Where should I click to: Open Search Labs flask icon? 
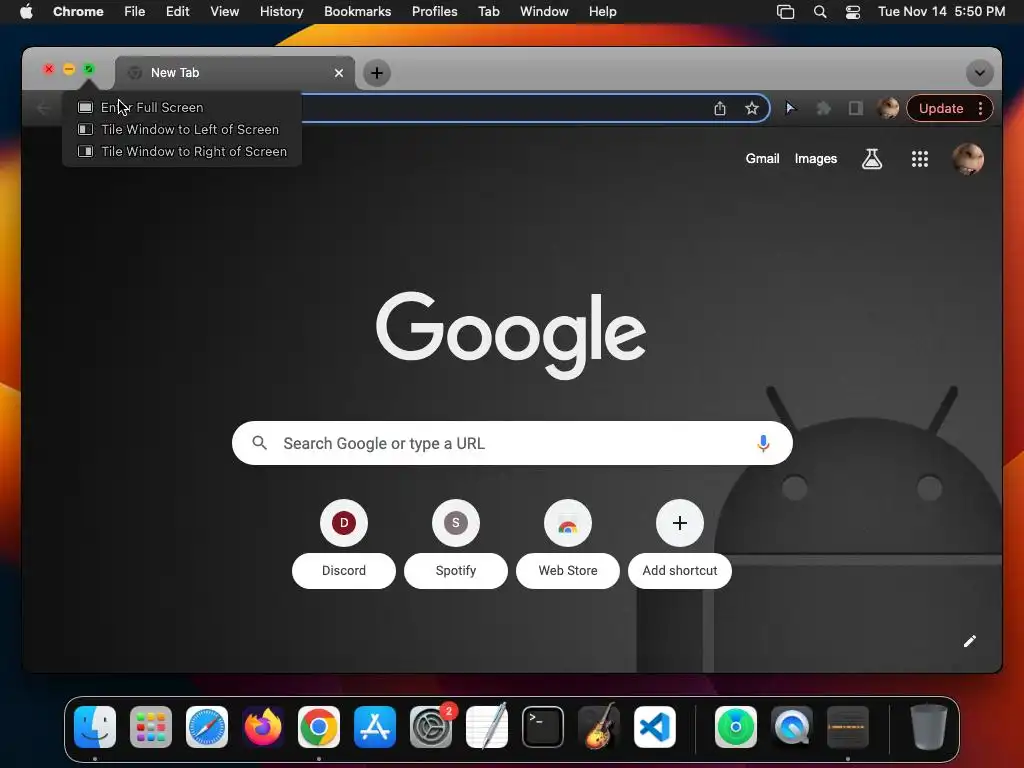click(x=872, y=159)
